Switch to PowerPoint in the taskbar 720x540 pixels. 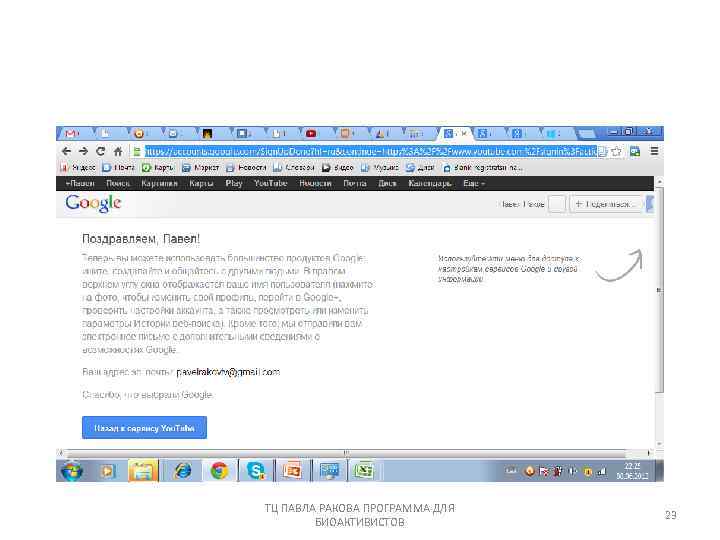pos(292,471)
